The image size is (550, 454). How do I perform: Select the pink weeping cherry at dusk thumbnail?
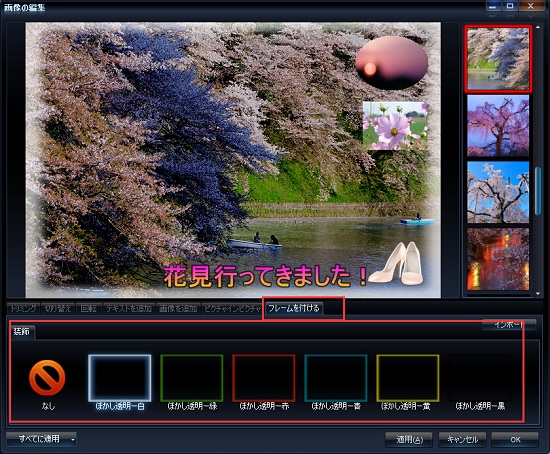click(x=498, y=125)
